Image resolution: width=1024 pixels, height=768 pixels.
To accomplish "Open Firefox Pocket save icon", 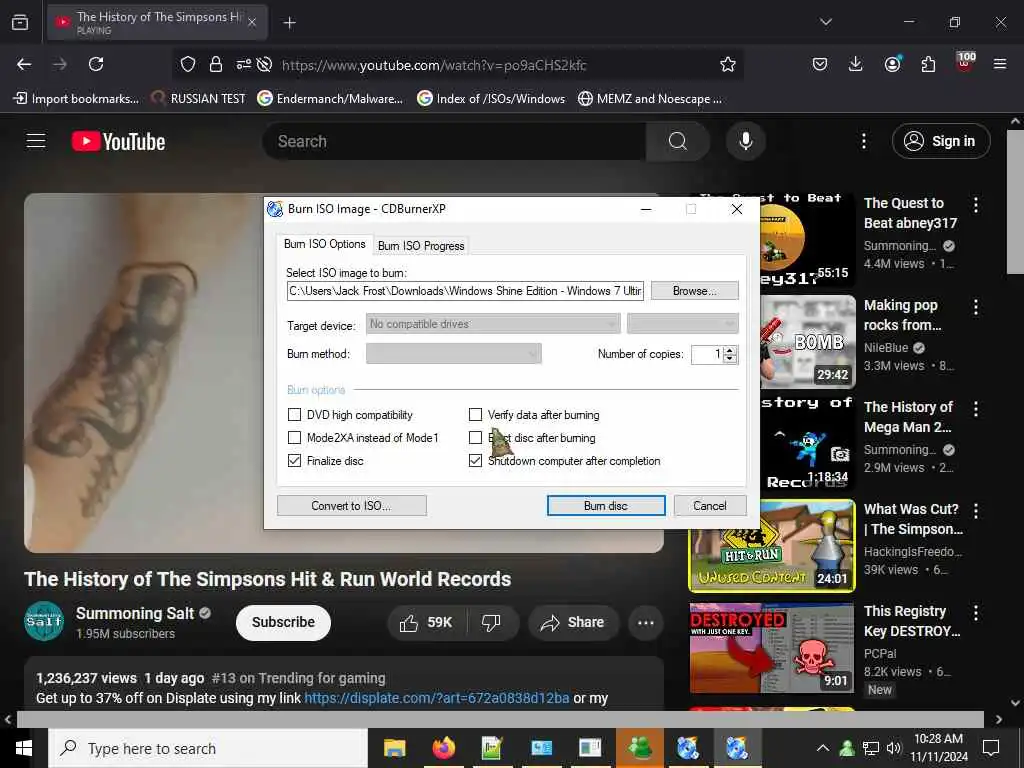I will 820,64.
